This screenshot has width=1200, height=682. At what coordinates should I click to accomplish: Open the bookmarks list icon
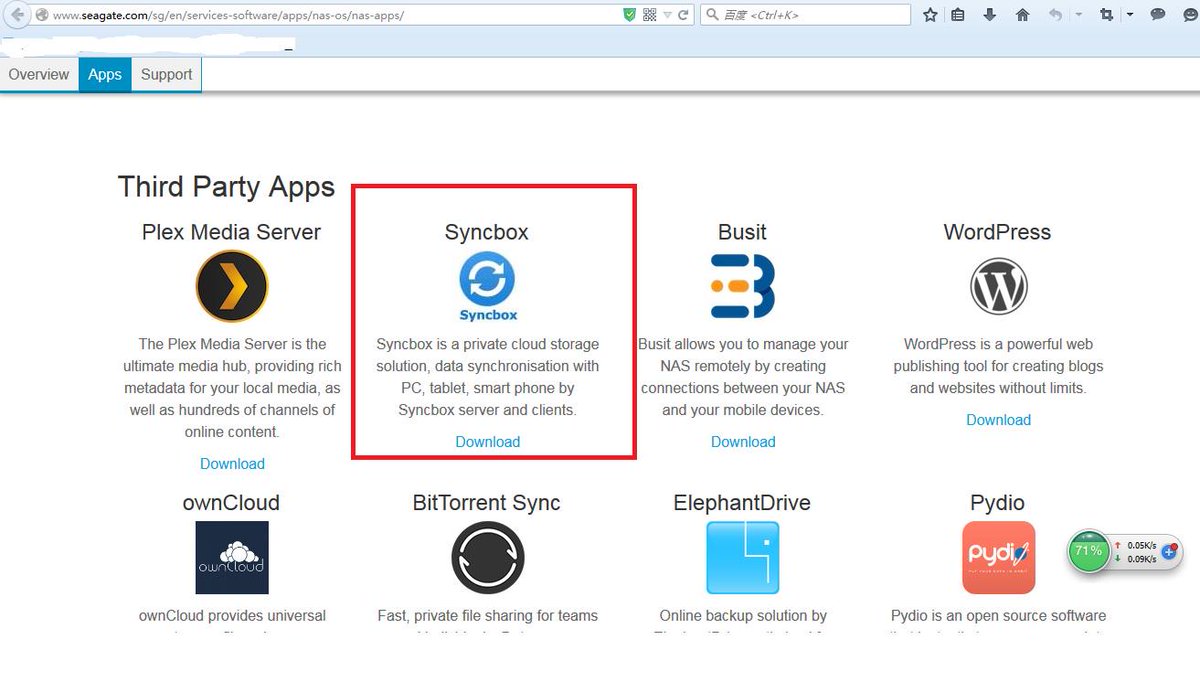[x=958, y=15]
